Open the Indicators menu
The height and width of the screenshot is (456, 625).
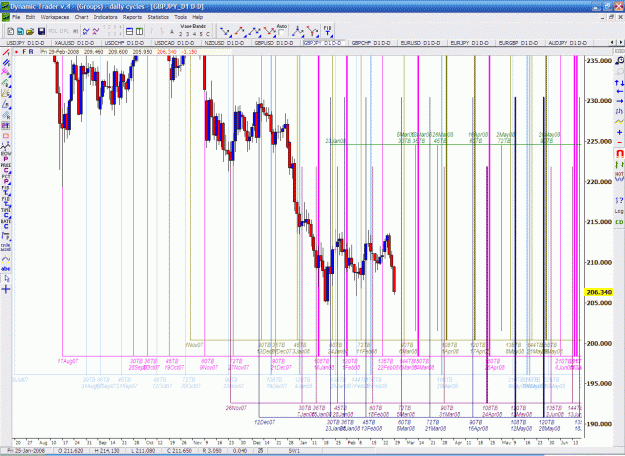(105, 17)
